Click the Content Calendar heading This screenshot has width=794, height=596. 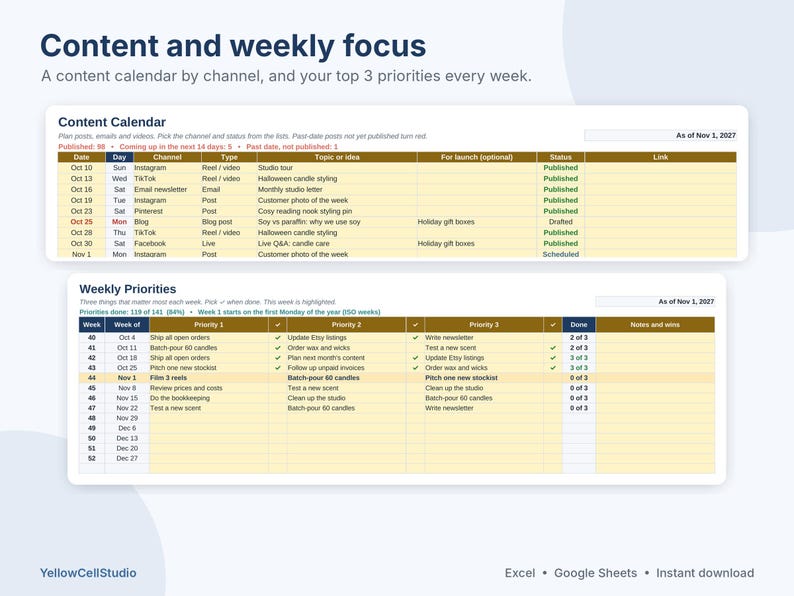click(112, 122)
